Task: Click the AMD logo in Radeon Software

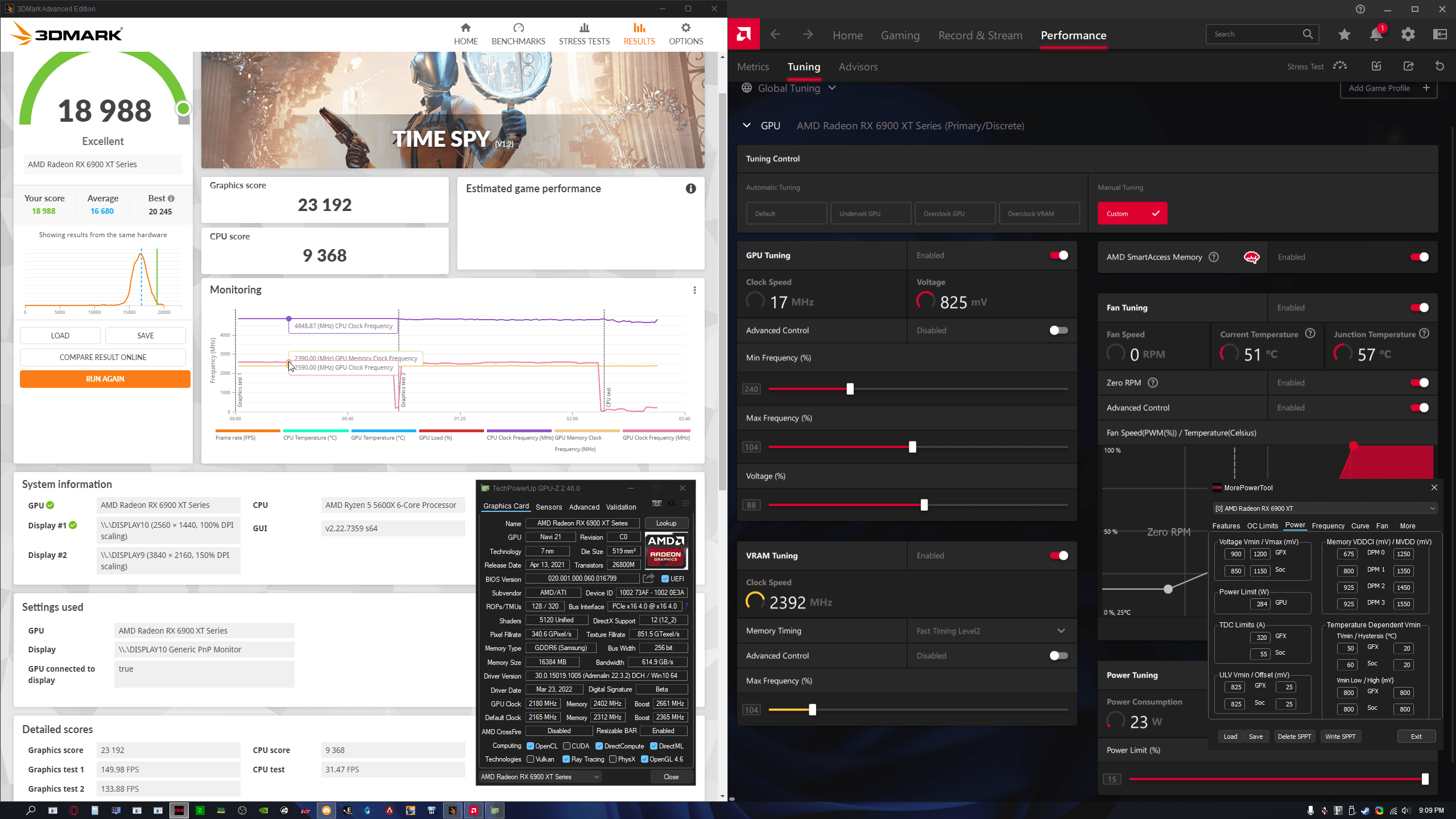Action: pyautogui.click(x=743, y=35)
